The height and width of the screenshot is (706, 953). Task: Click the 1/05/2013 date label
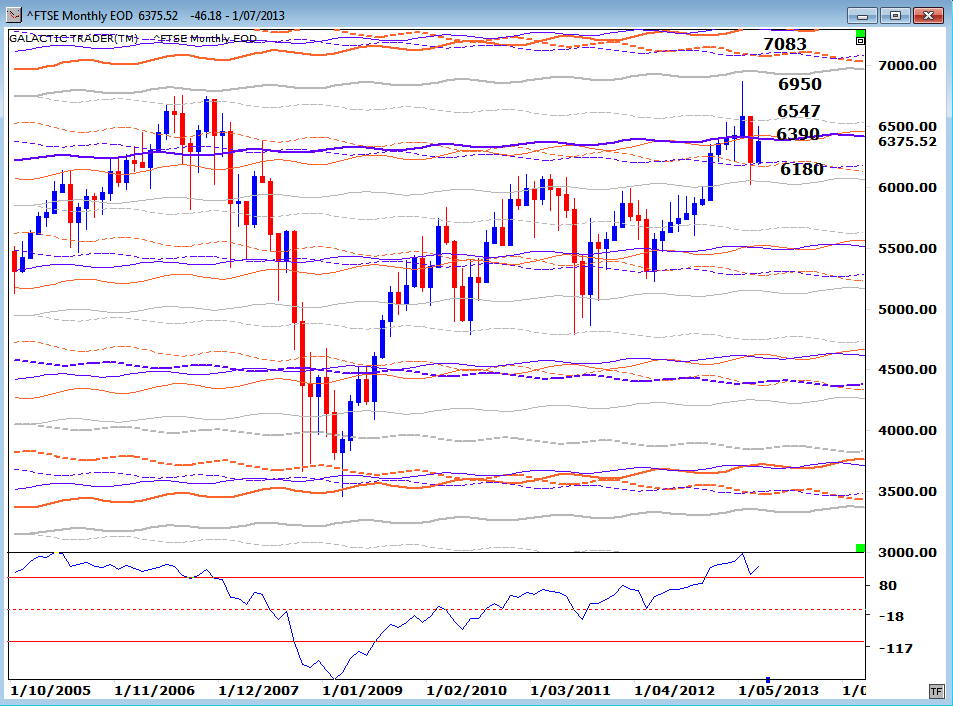(x=779, y=691)
